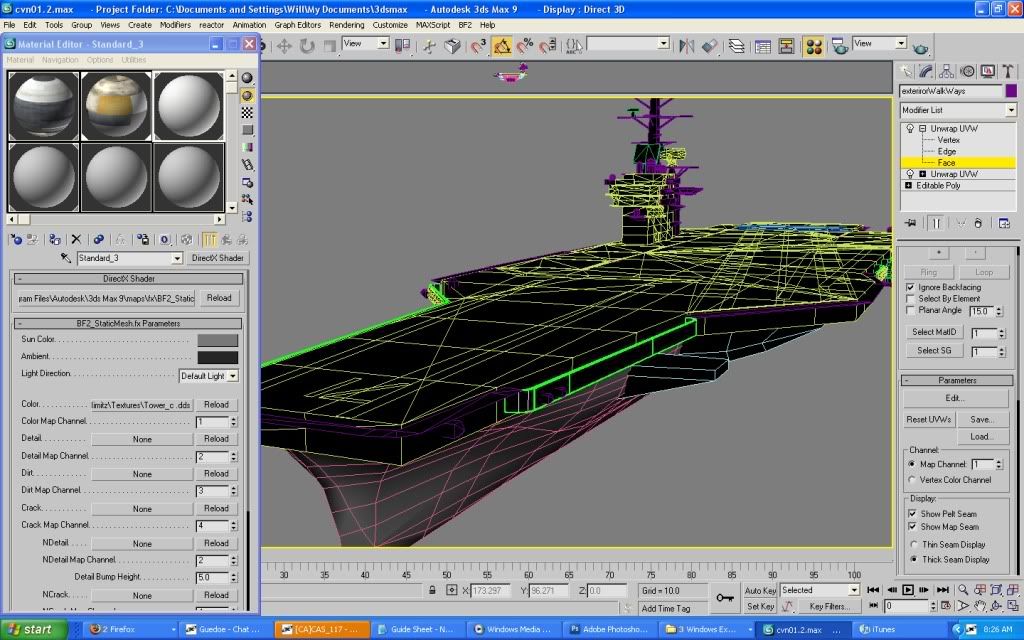Select the second textured material sample sphere
The image size is (1024, 640).
coord(115,105)
